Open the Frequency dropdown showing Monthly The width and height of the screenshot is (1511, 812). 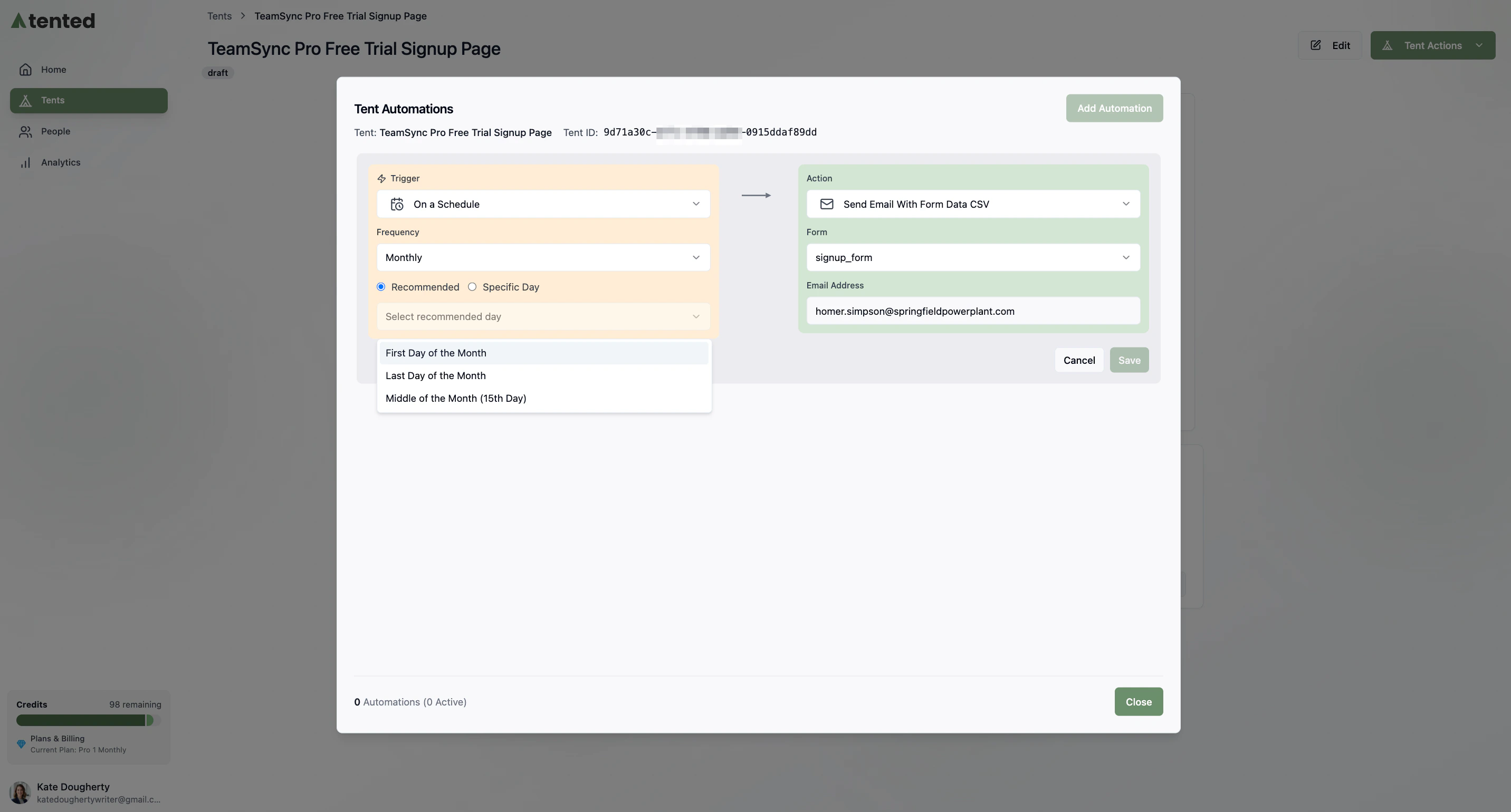tap(542, 257)
